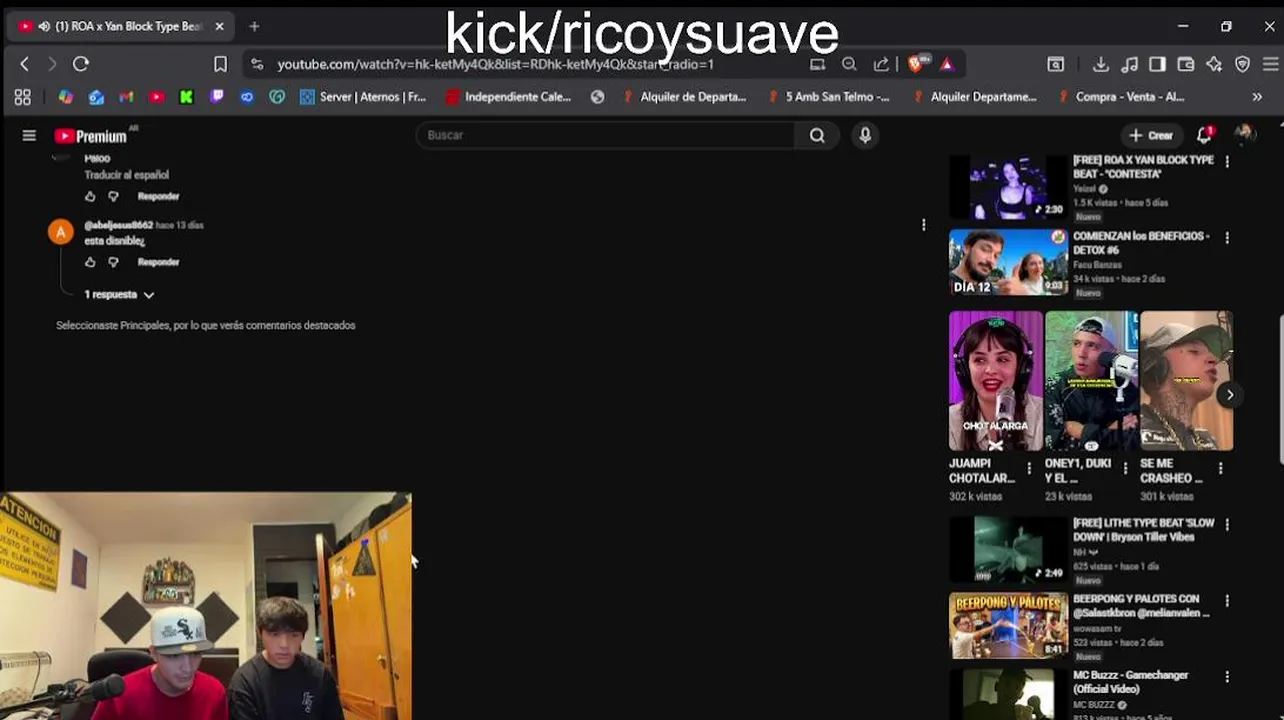Viewport: 1284px width, 720px height.
Task: Toggle the browser sidebar panel icon
Action: click(x=1157, y=64)
